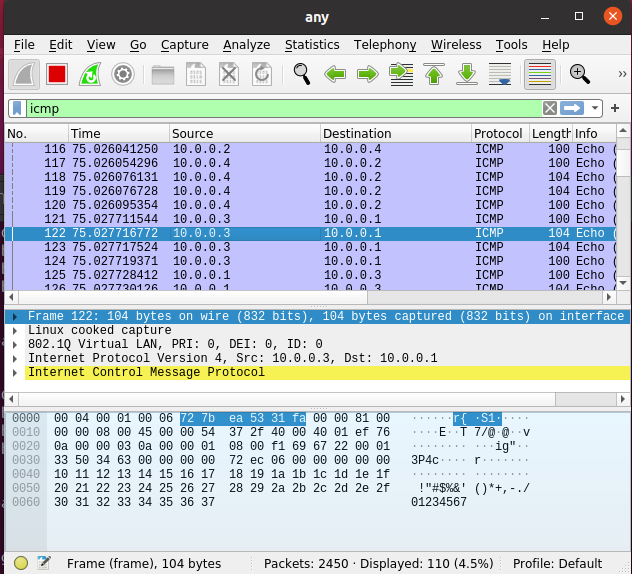Expand the Linux cooked capture section

[14, 330]
